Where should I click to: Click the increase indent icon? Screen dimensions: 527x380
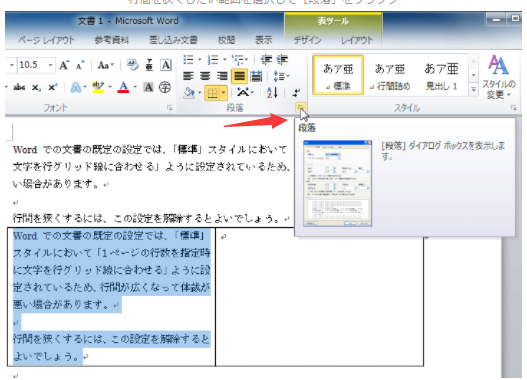[282, 60]
